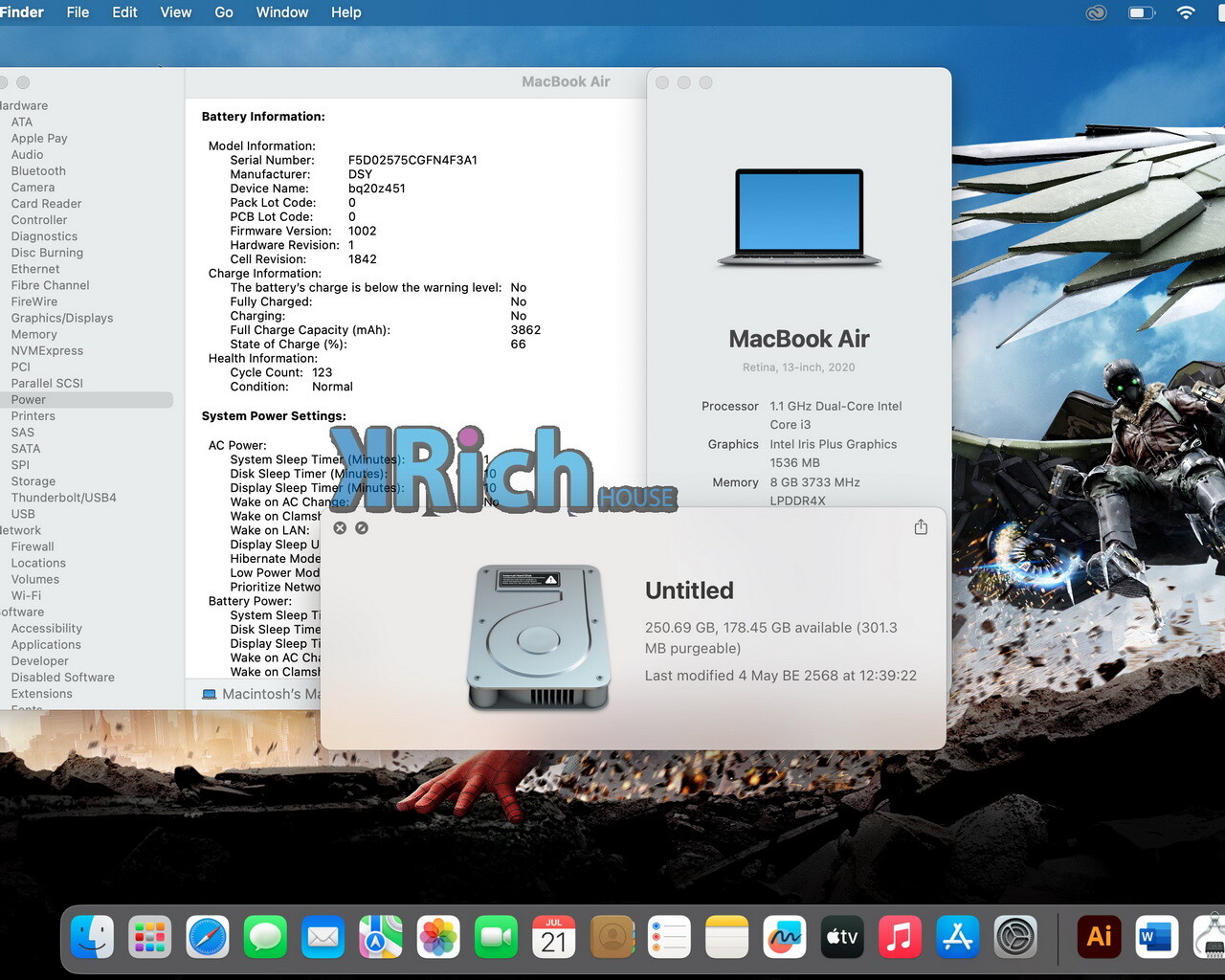The image size is (1225, 980).
Task: Open the App Store dock icon
Action: 957,937
